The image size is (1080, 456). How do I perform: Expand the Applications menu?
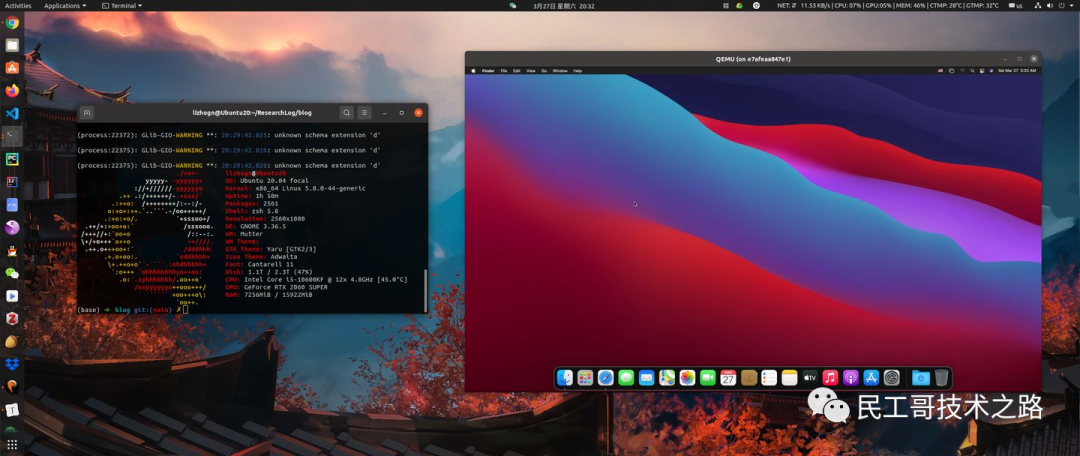point(65,6)
